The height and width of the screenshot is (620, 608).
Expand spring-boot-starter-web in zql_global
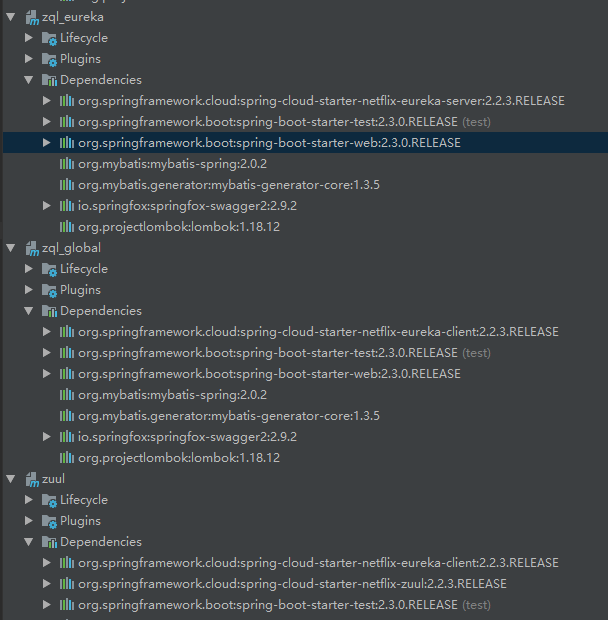point(47,374)
